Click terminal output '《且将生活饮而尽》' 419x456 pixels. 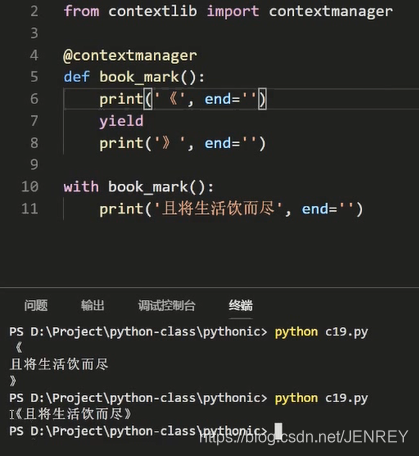coord(73,414)
